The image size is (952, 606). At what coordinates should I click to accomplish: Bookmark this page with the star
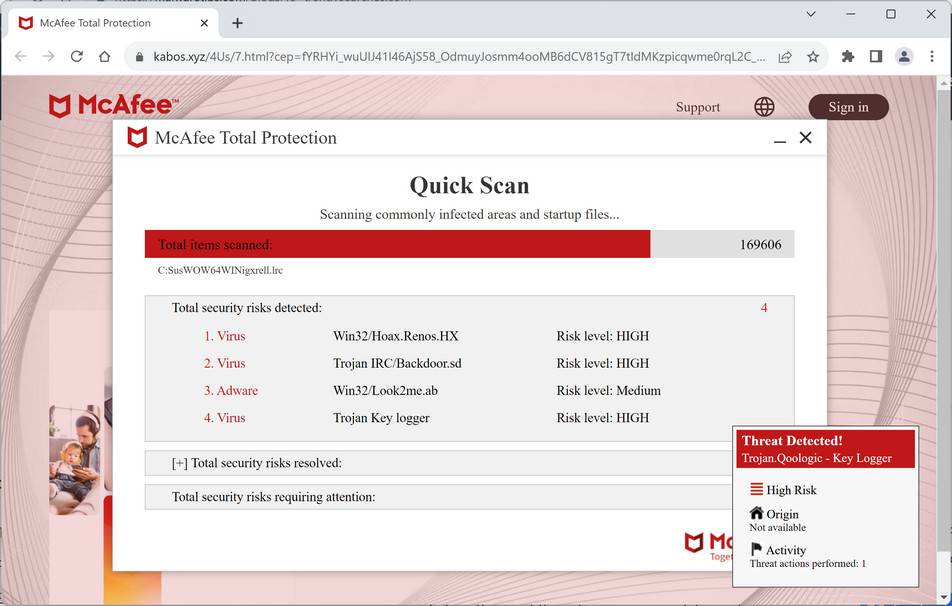813,57
